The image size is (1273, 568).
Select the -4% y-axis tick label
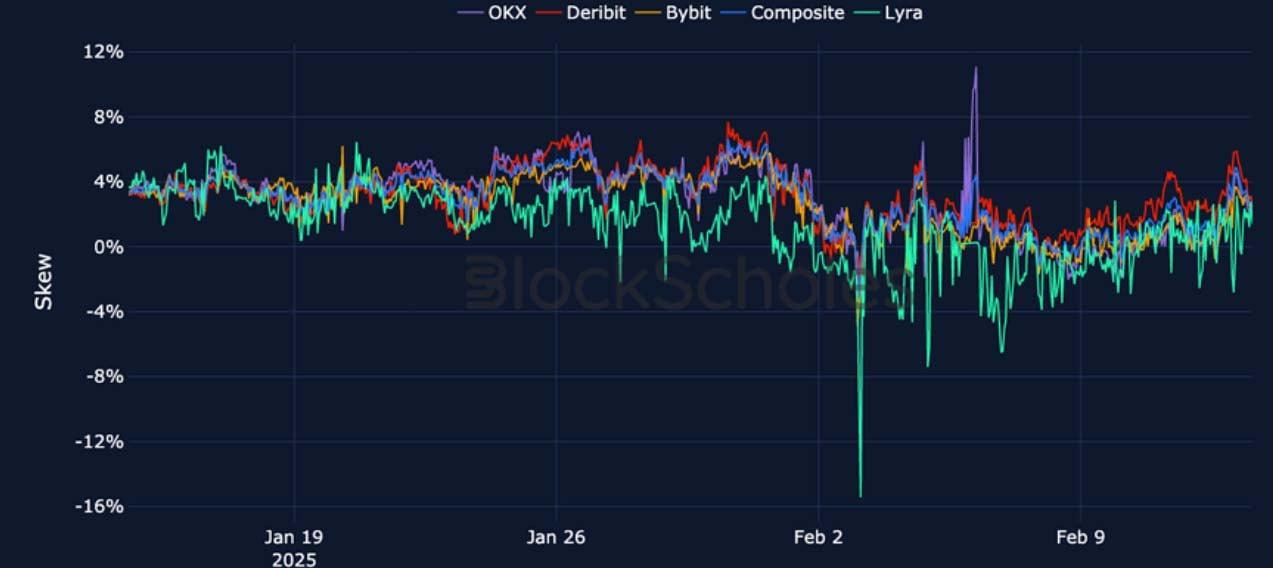tap(102, 312)
